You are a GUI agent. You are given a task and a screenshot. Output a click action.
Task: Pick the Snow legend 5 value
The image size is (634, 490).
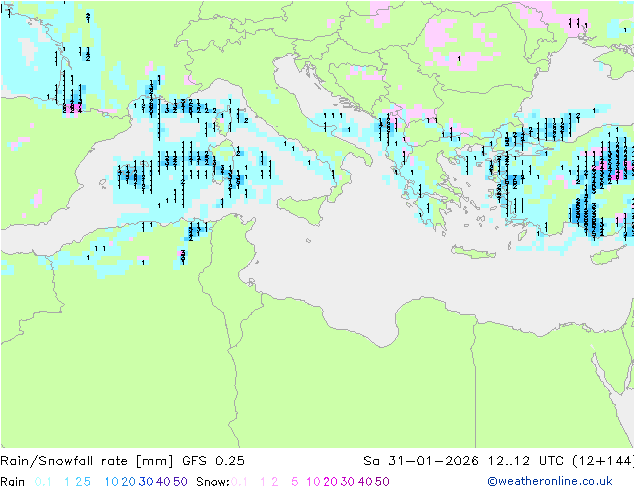click(295, 482)
